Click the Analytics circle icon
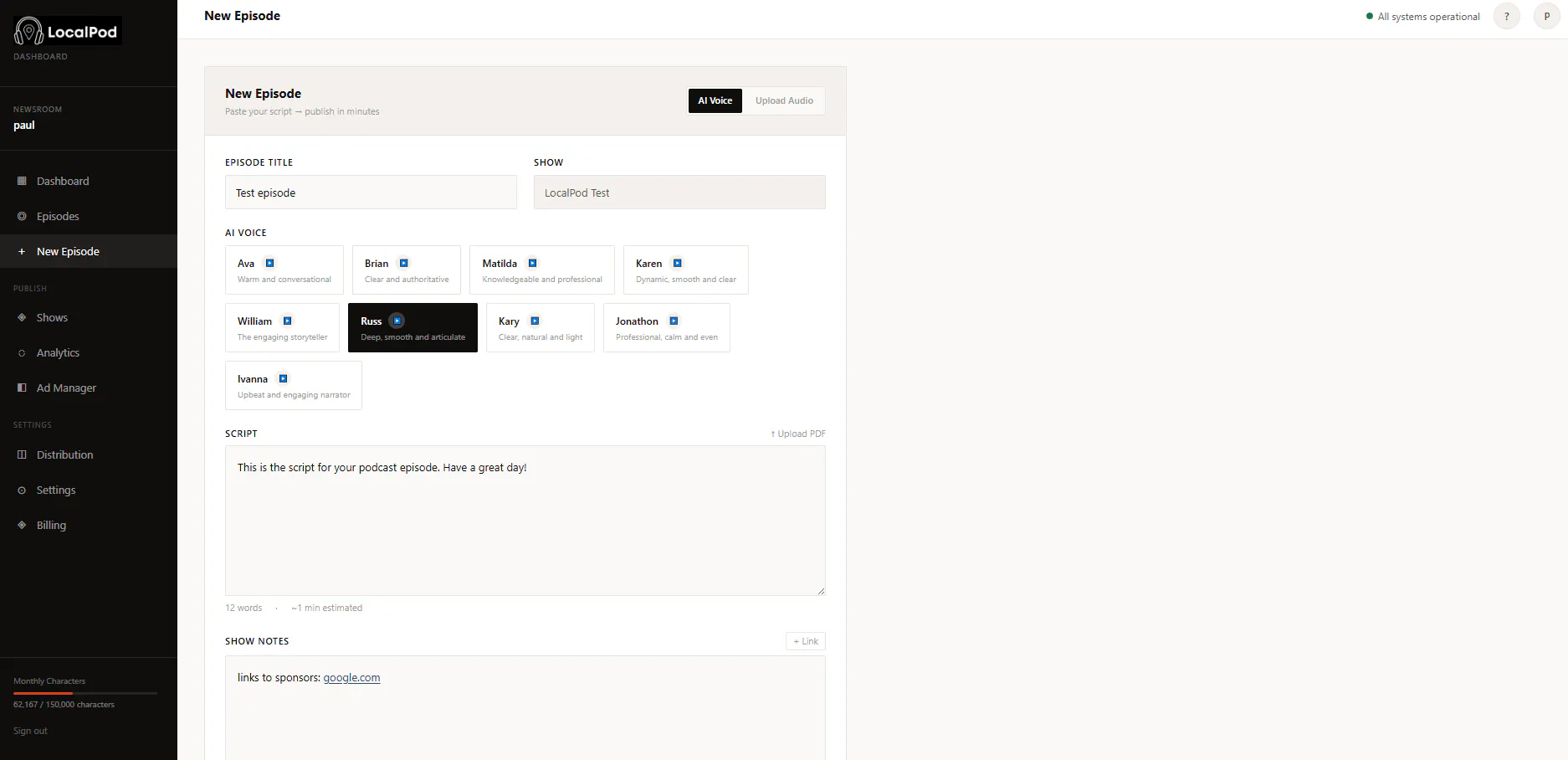1568x760 pixels. pos(22,352)
